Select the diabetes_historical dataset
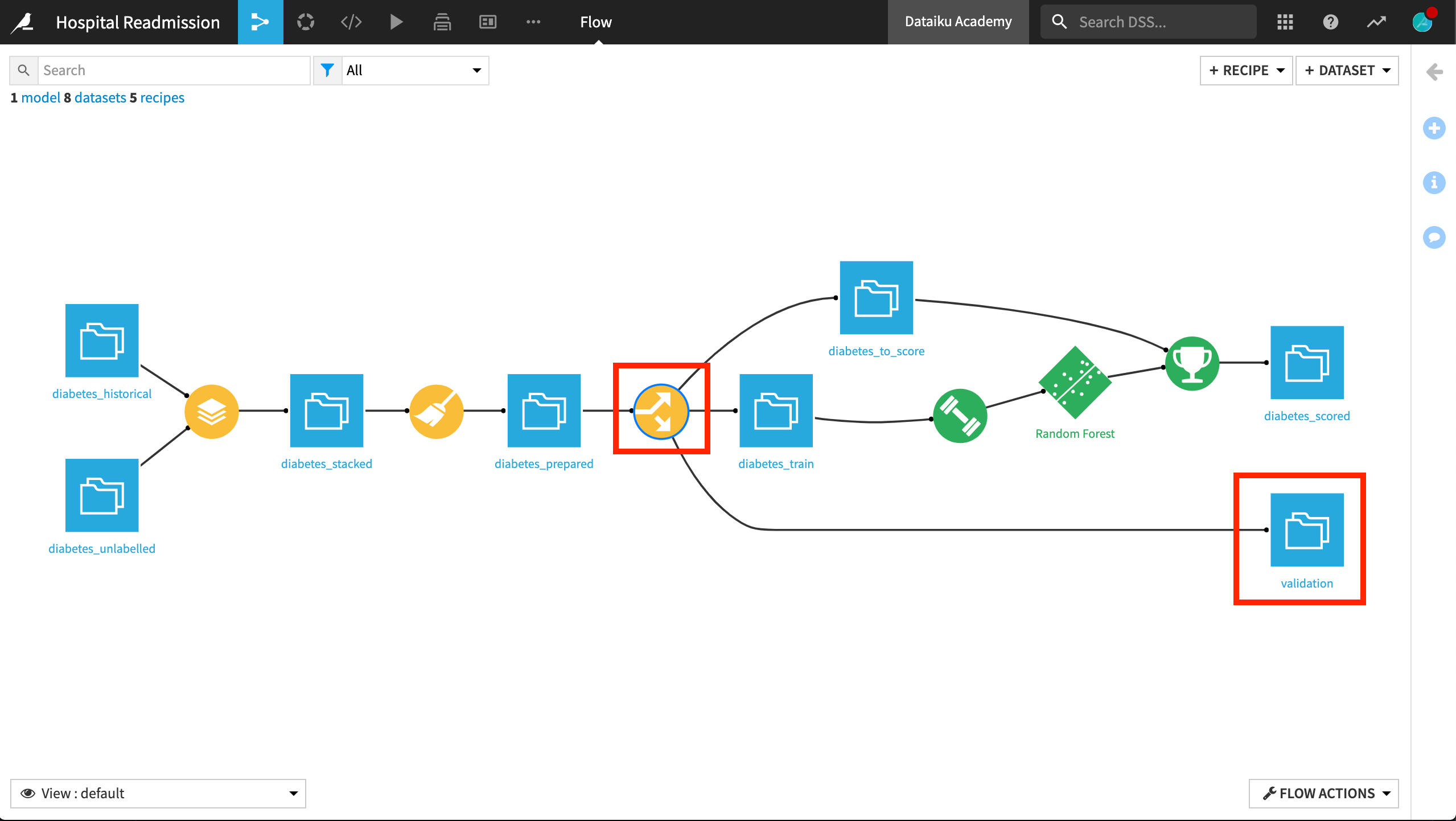This screenshot has height=821, width=1456. [x=102, y=340]
